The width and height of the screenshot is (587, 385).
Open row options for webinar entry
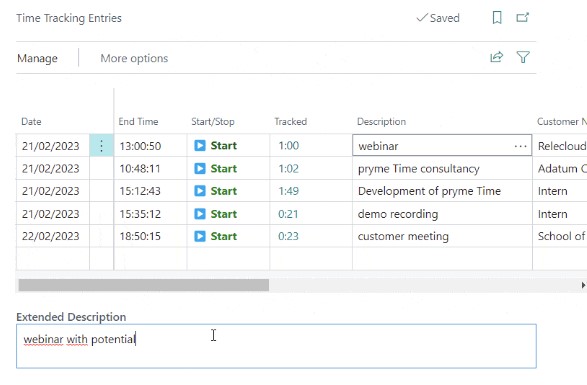point(101,146)
